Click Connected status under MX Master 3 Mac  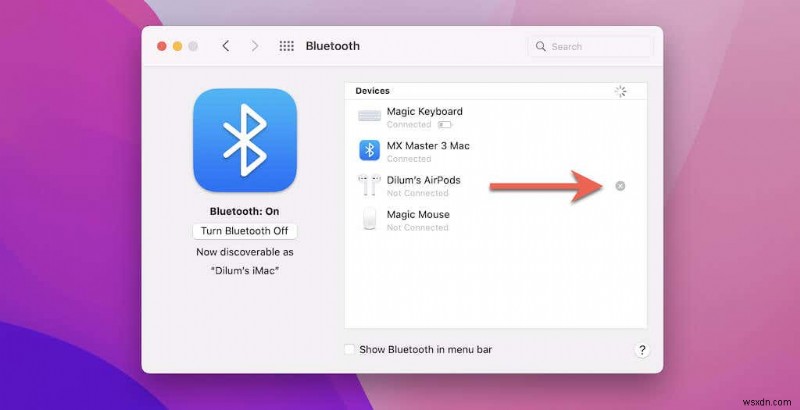tap(409, 159)
